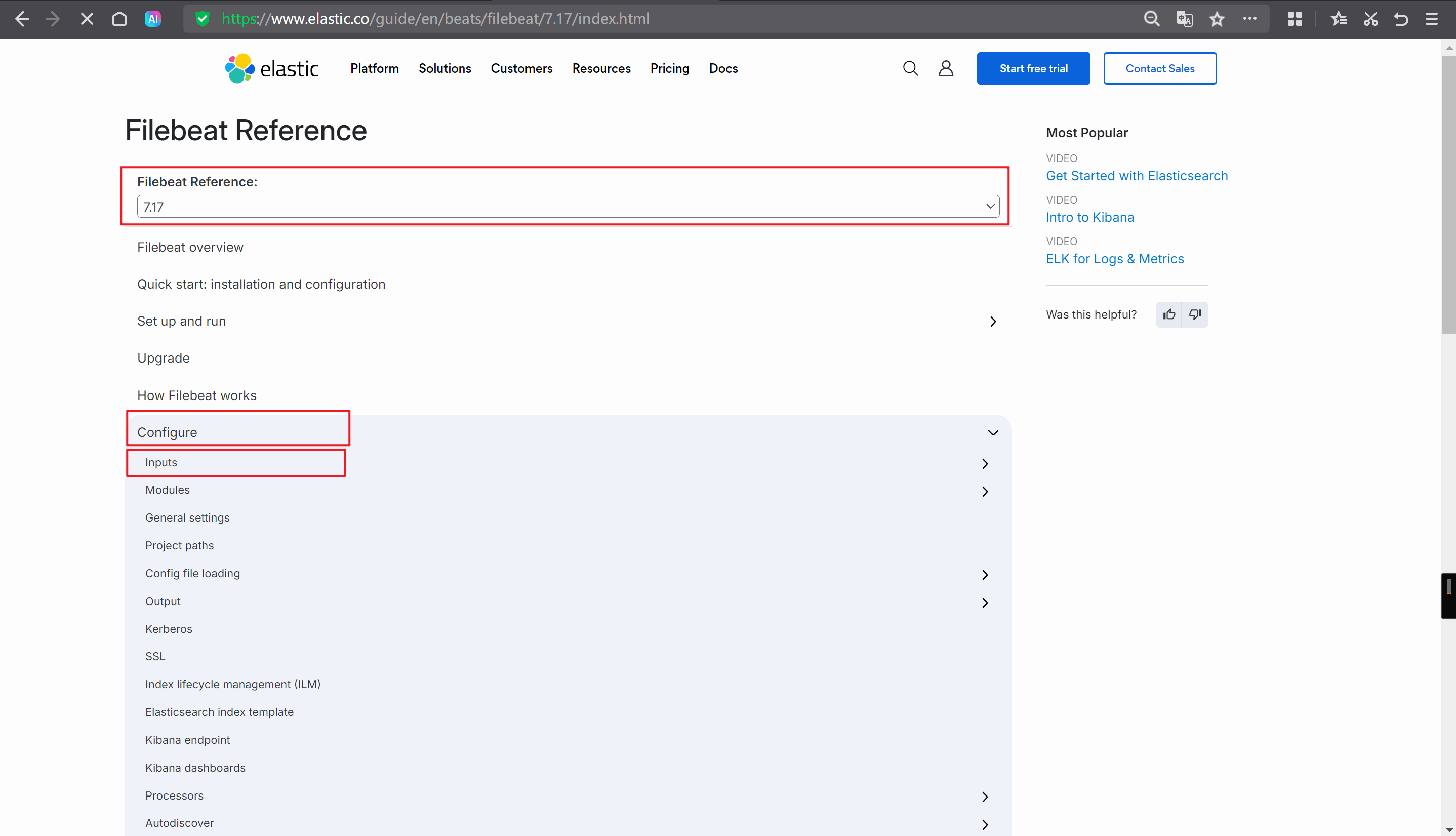Open the Platform menu
The image size is (1456, 836).
click(x=375, y=68)
